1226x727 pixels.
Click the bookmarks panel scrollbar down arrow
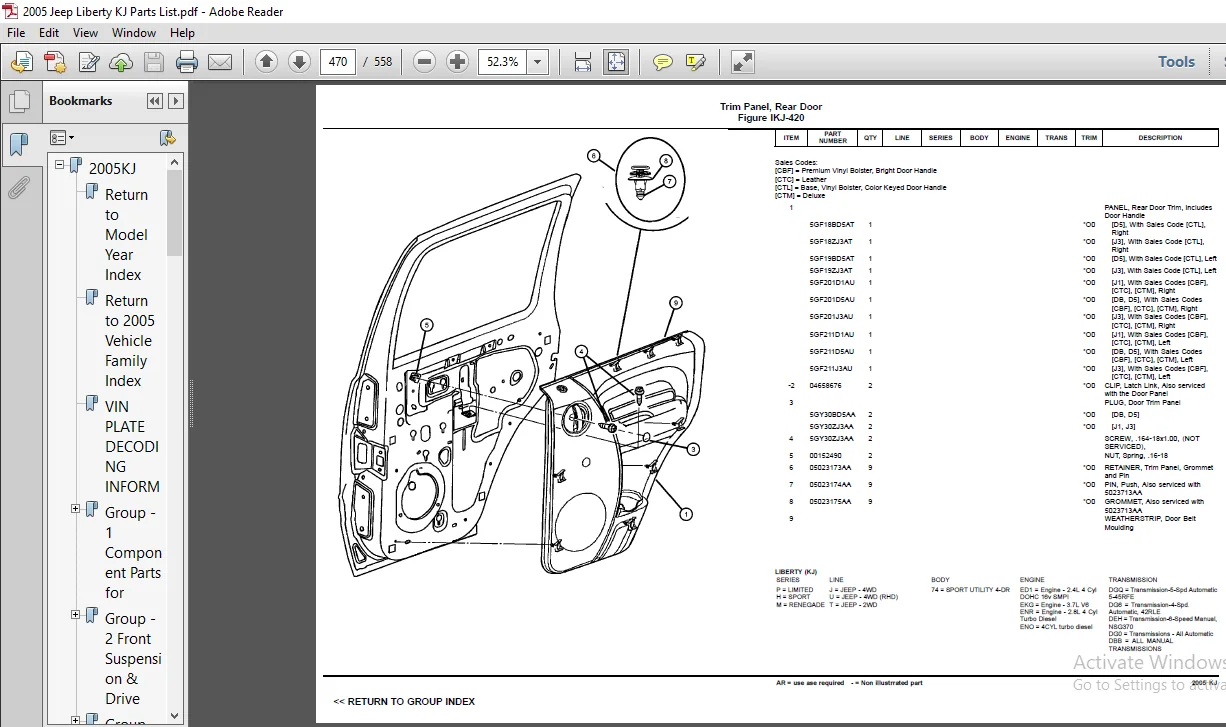click(x=175, y=715)
